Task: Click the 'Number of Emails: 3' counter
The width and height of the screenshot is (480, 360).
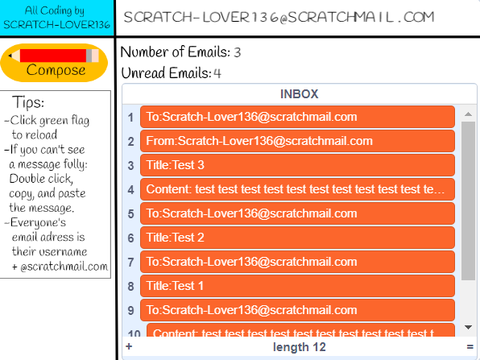Action: 181,52
